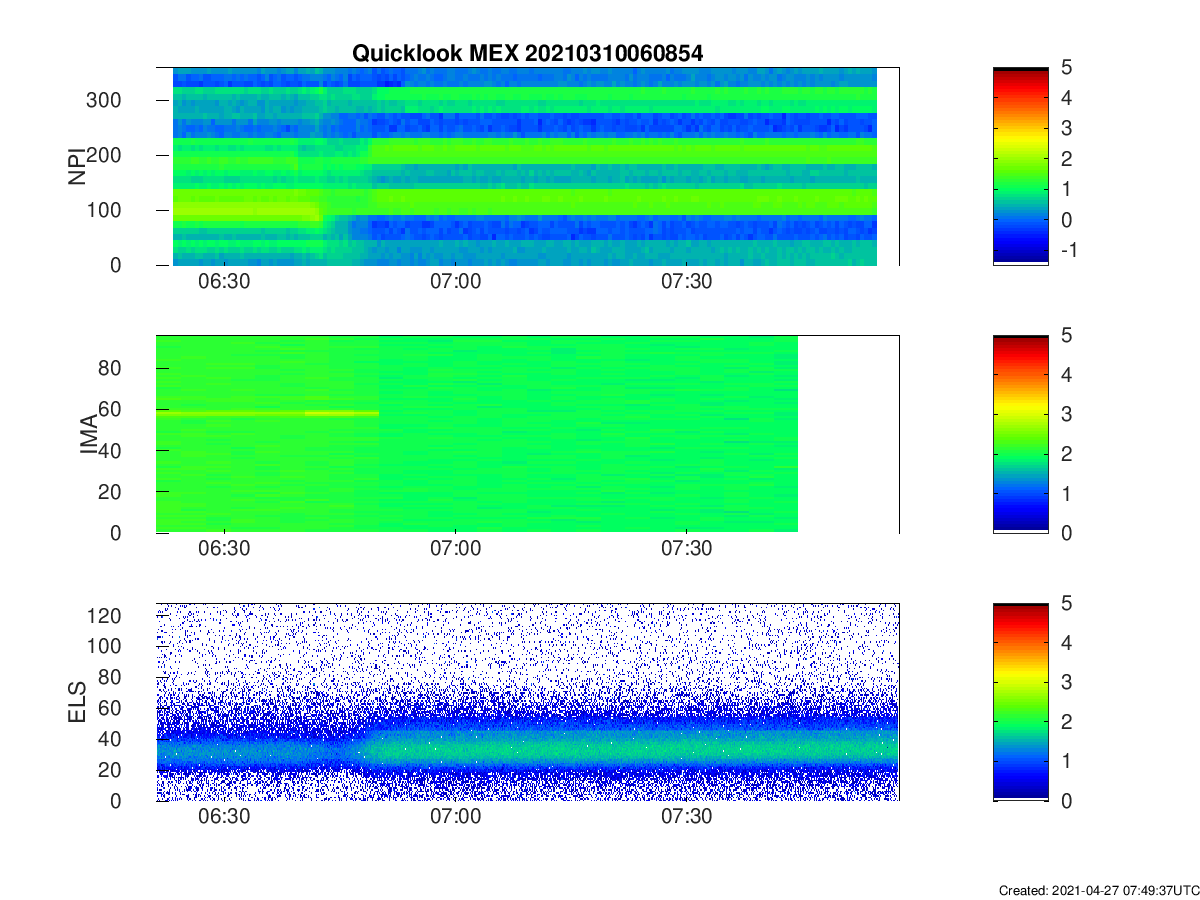Click the '06:30' tick under NPI panel

coord(224,282)
